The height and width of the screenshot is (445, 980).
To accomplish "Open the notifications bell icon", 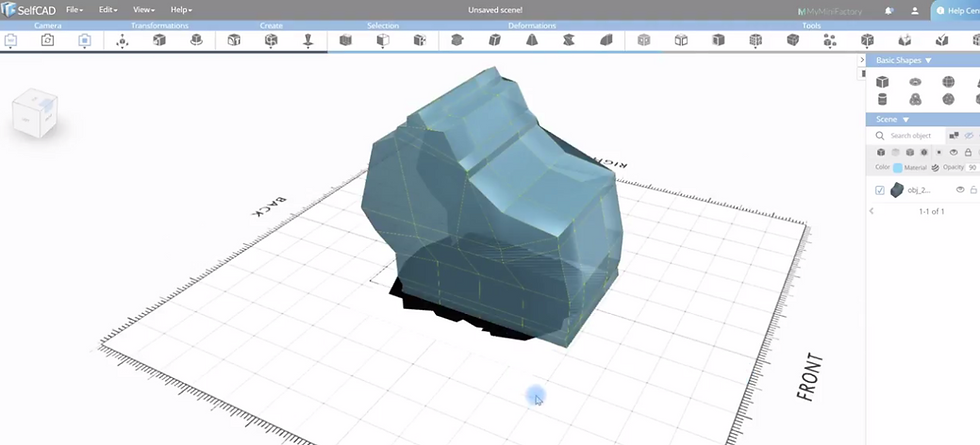I will pyautogui.click(x=889, y=11).
